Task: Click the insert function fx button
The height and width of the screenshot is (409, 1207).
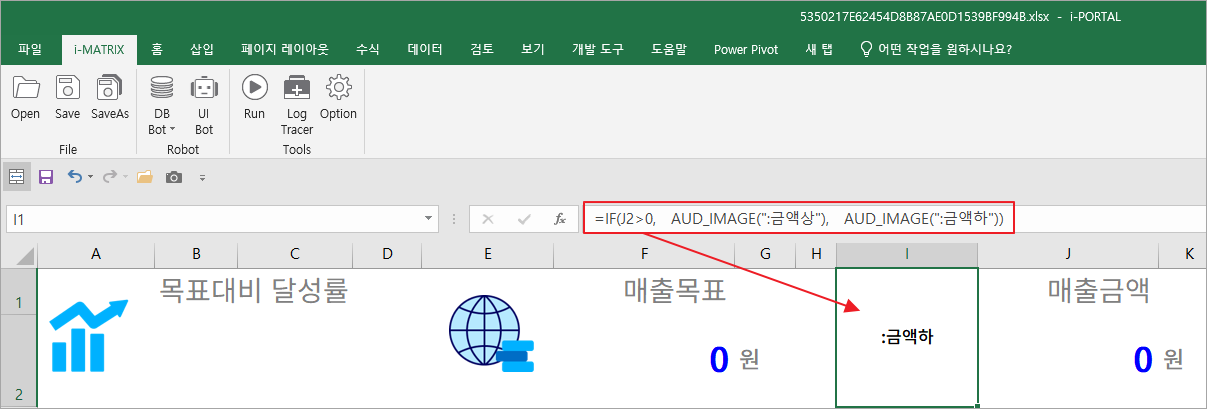Action: 560,218
